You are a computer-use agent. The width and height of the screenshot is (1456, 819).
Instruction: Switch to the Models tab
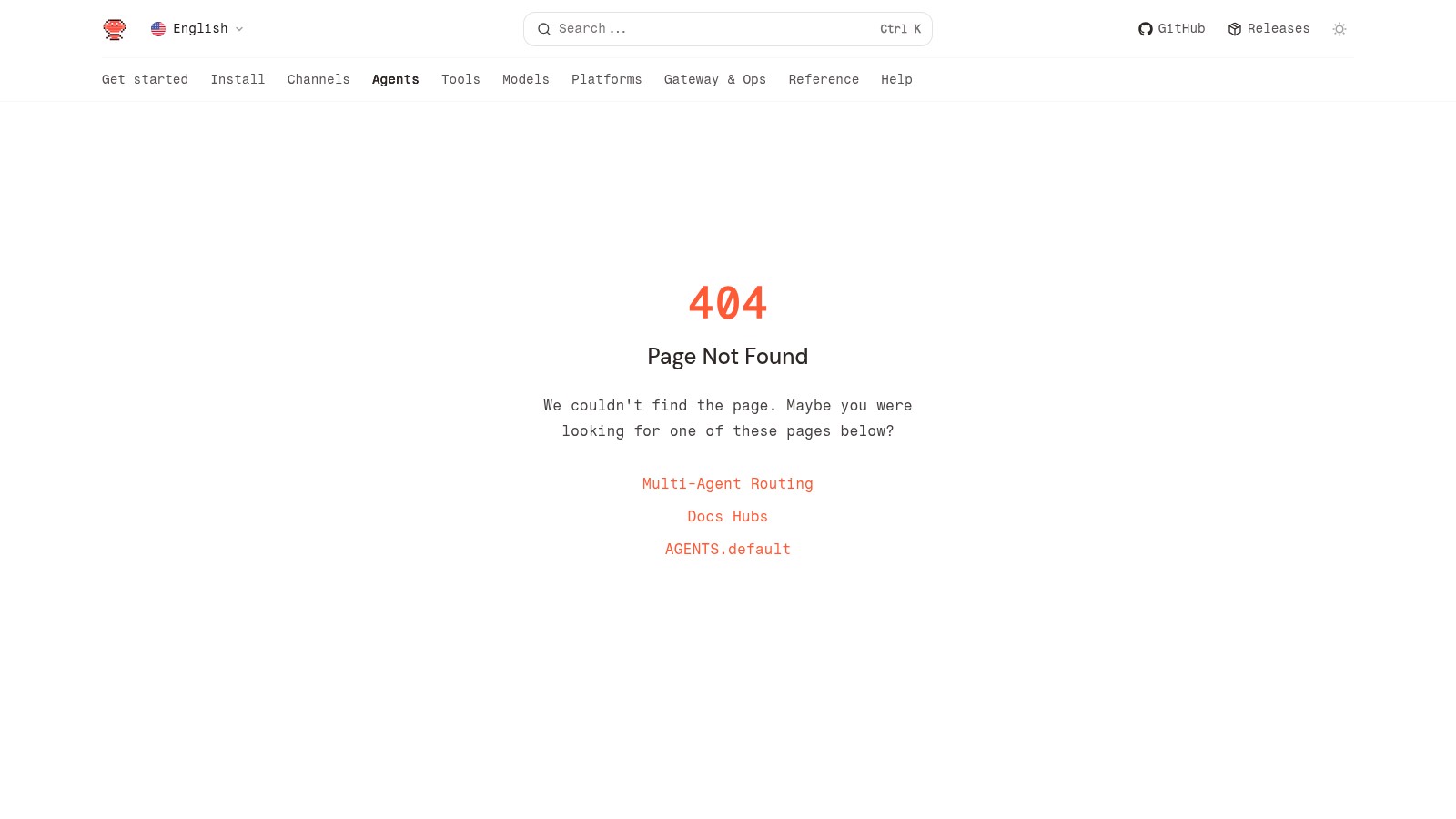coord(526,79)
